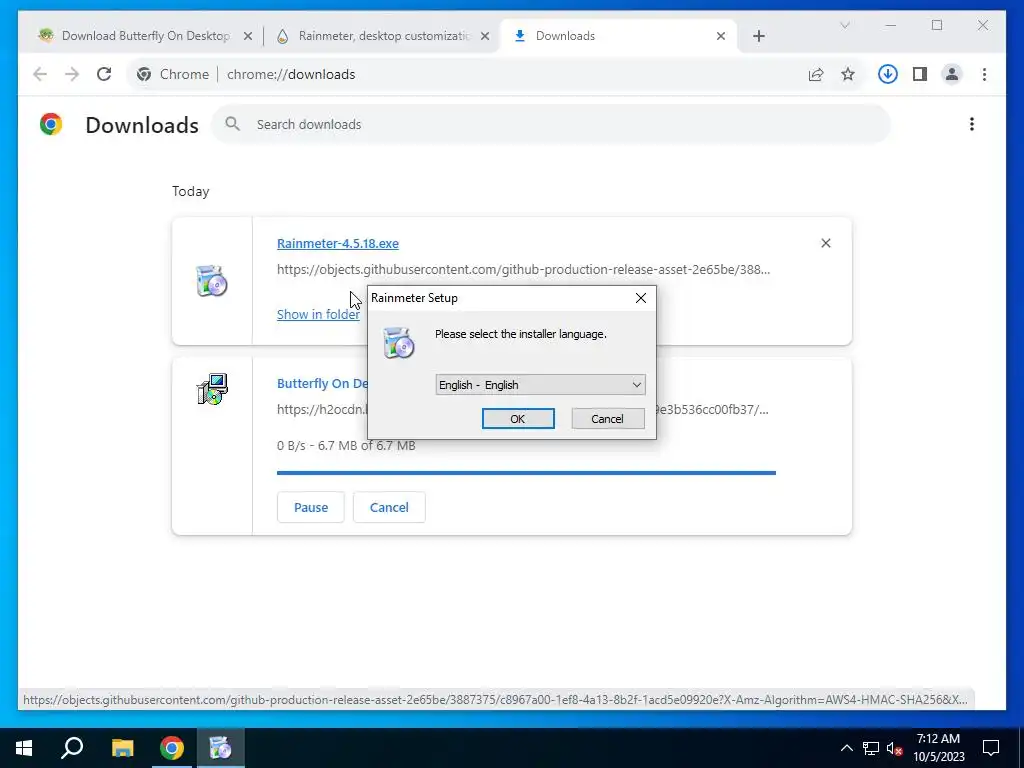The width and height of the screenshot is (1024, 768).
Task: Bookmark this tab with star icon
Action: click(848, 74)
